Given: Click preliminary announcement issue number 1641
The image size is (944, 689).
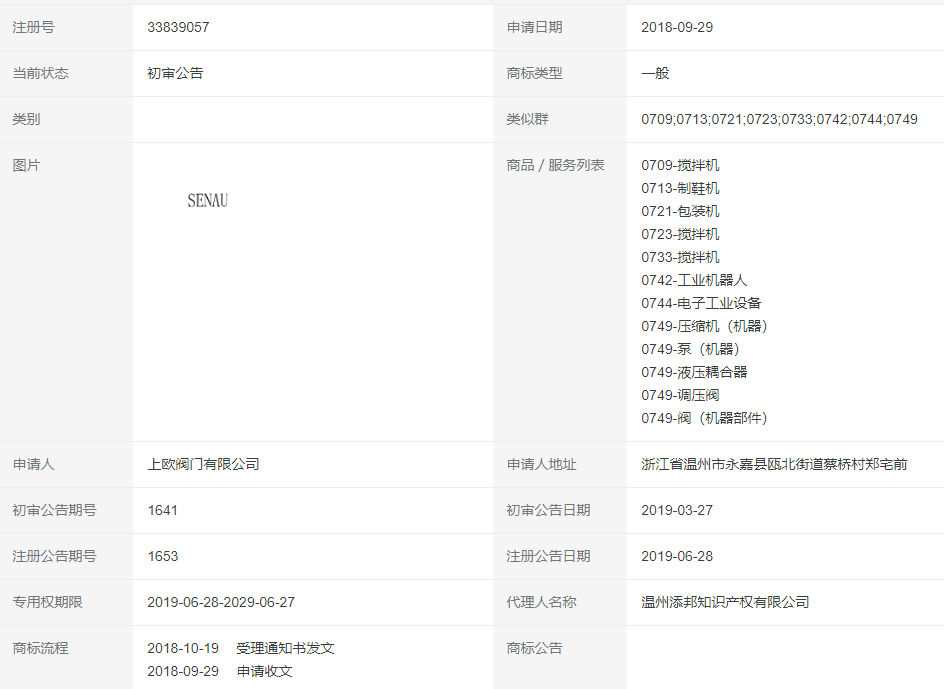Looking at the screenshot, I should pos(162,510).
